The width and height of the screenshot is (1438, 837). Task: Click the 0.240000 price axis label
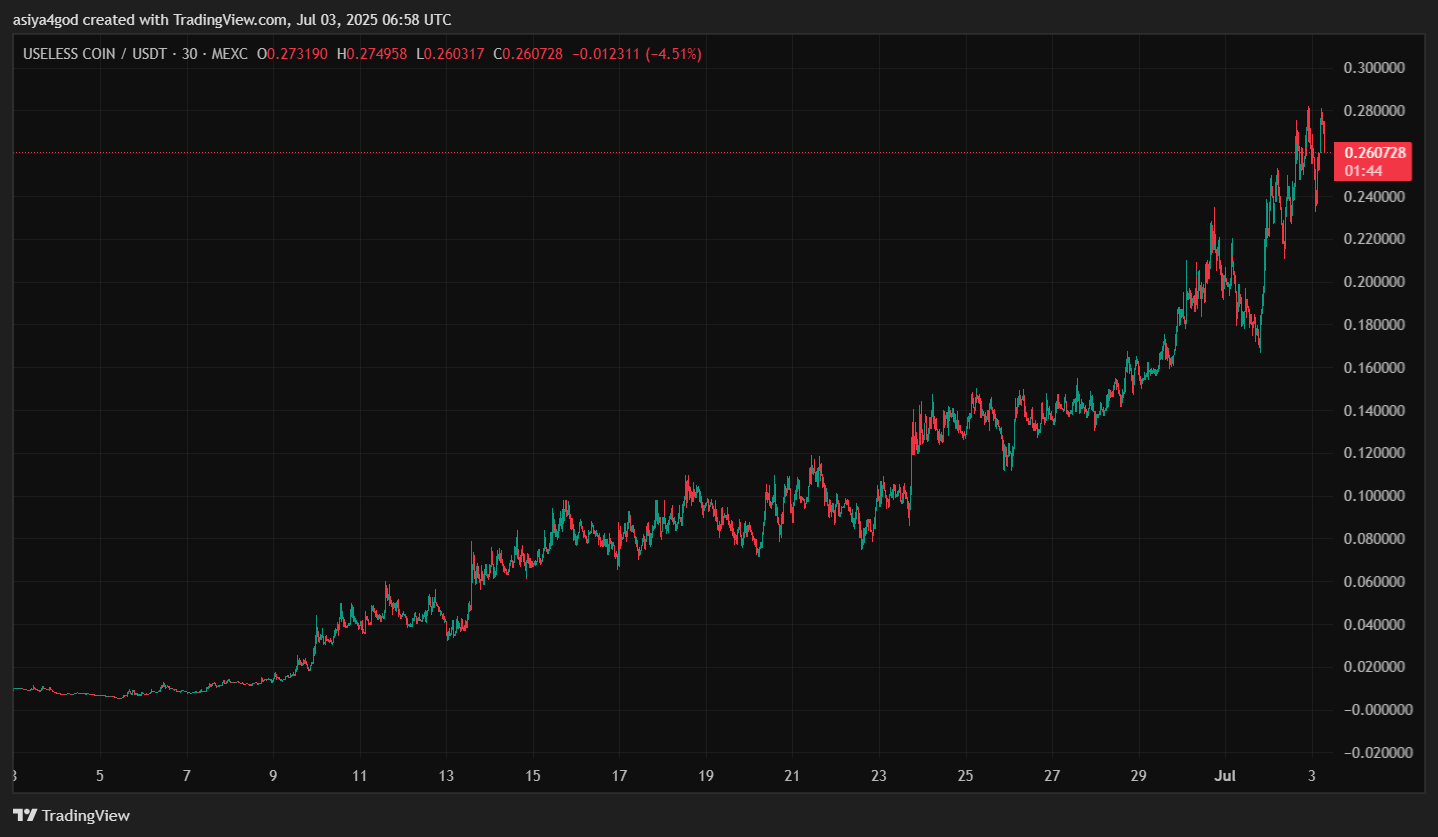point(1377,197)
